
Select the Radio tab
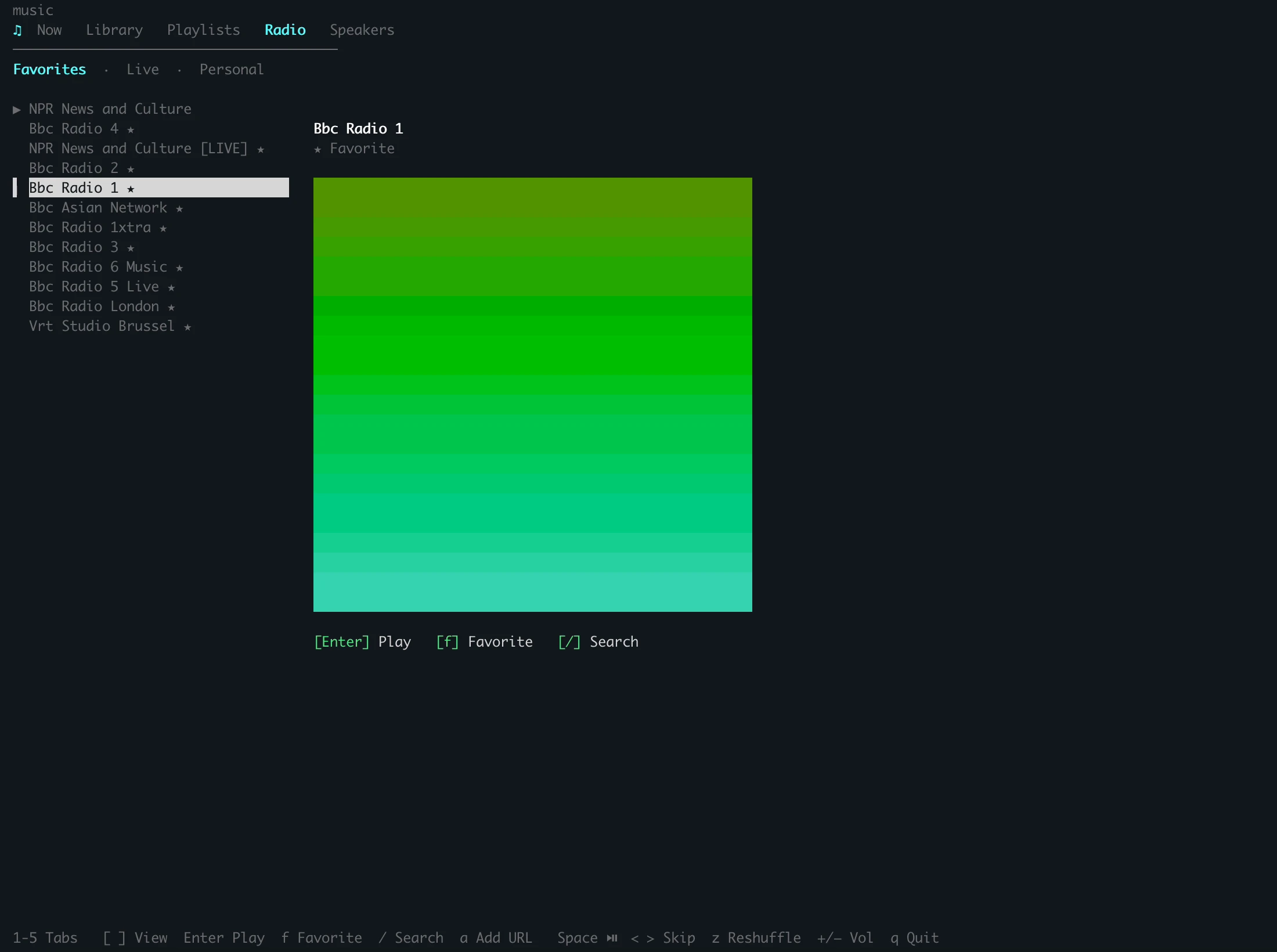285,30
